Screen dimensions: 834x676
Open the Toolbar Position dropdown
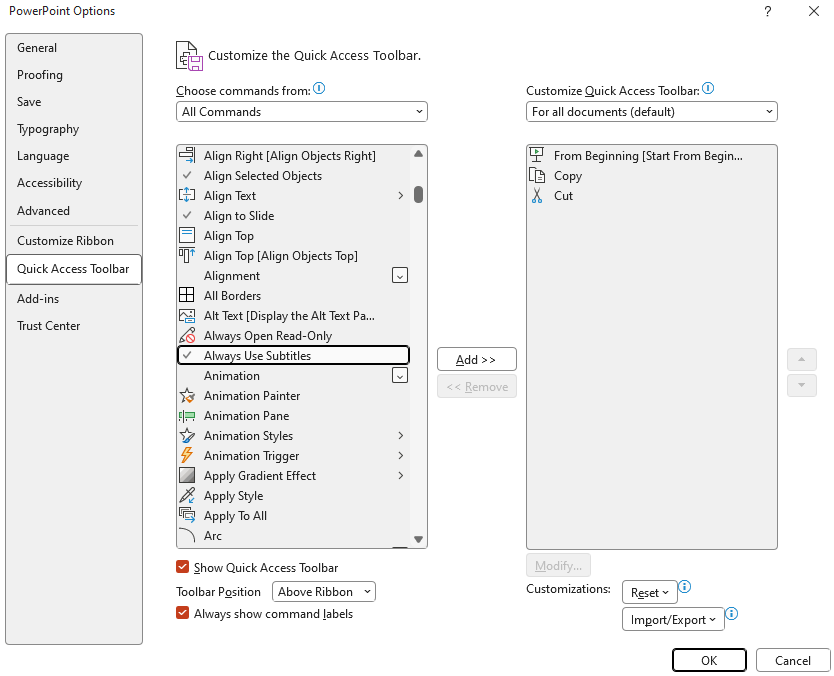(323, 591)
